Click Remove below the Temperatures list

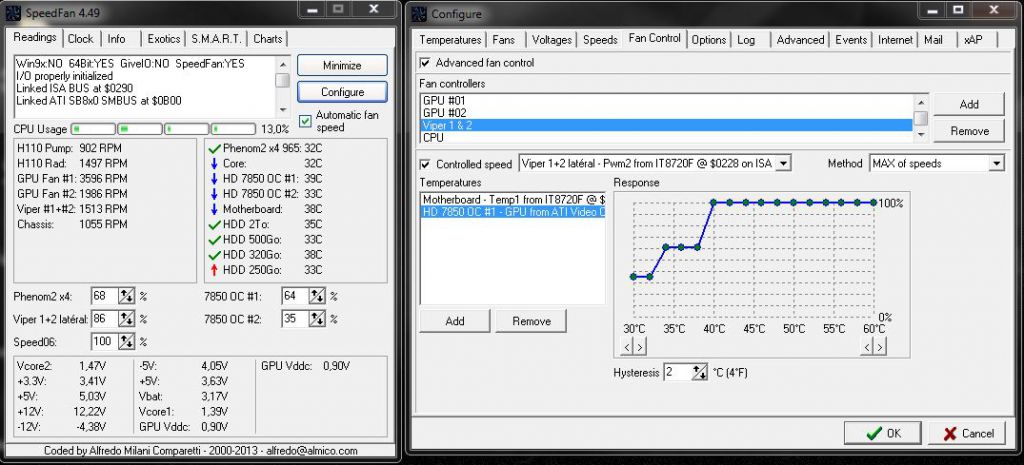(x=531, y=321)
